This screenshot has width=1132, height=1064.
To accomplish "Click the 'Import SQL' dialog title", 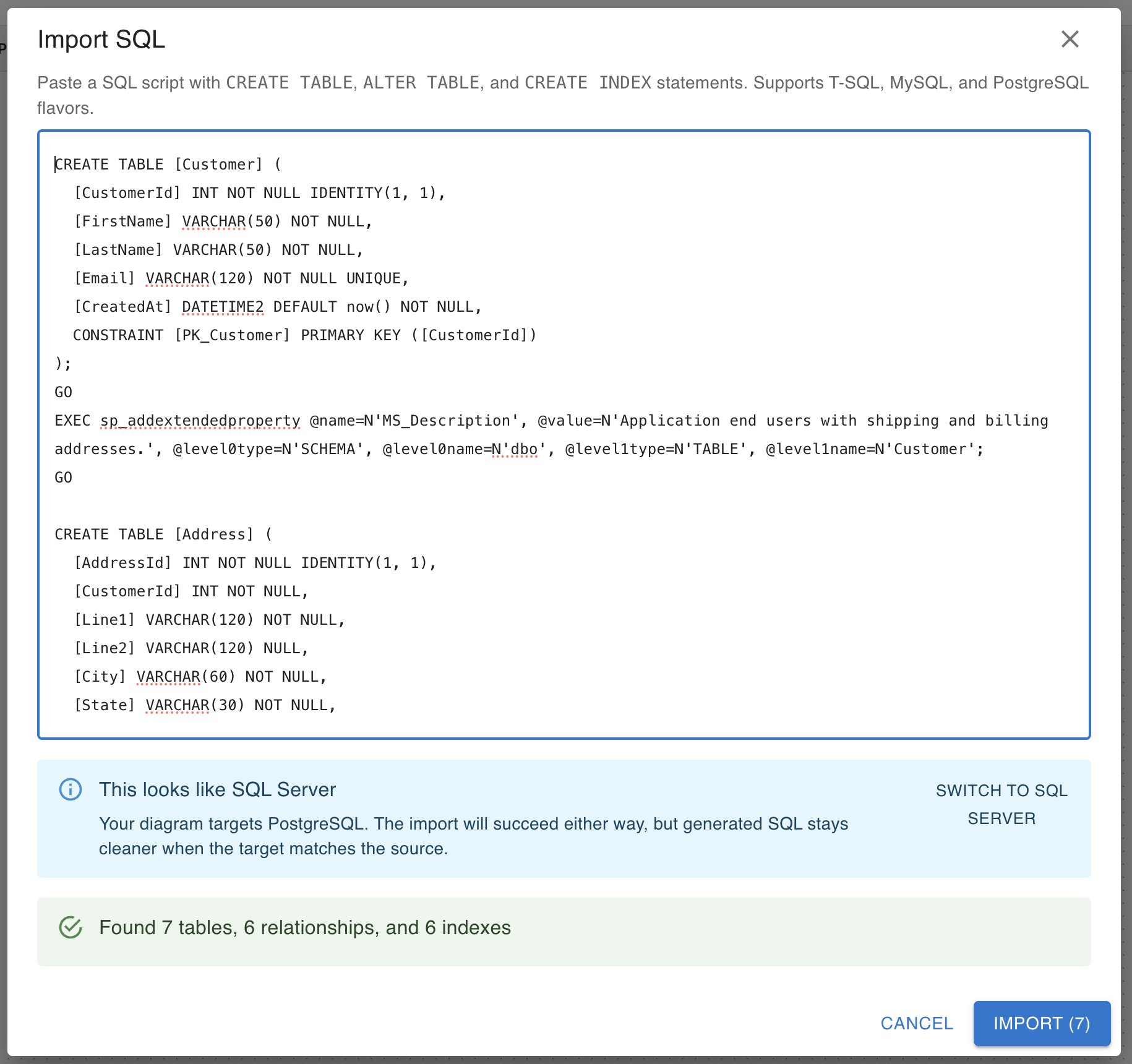I will (101, 40).
